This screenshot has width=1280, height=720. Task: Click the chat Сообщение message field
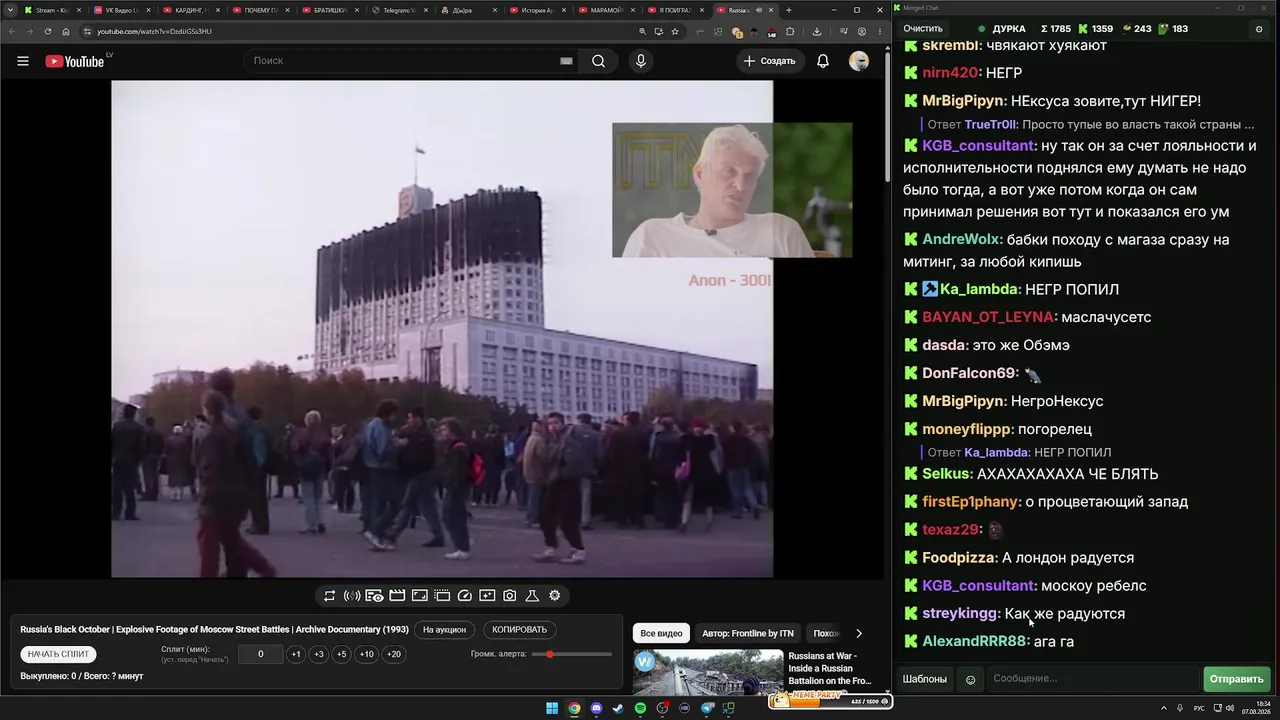point(1091,679)
